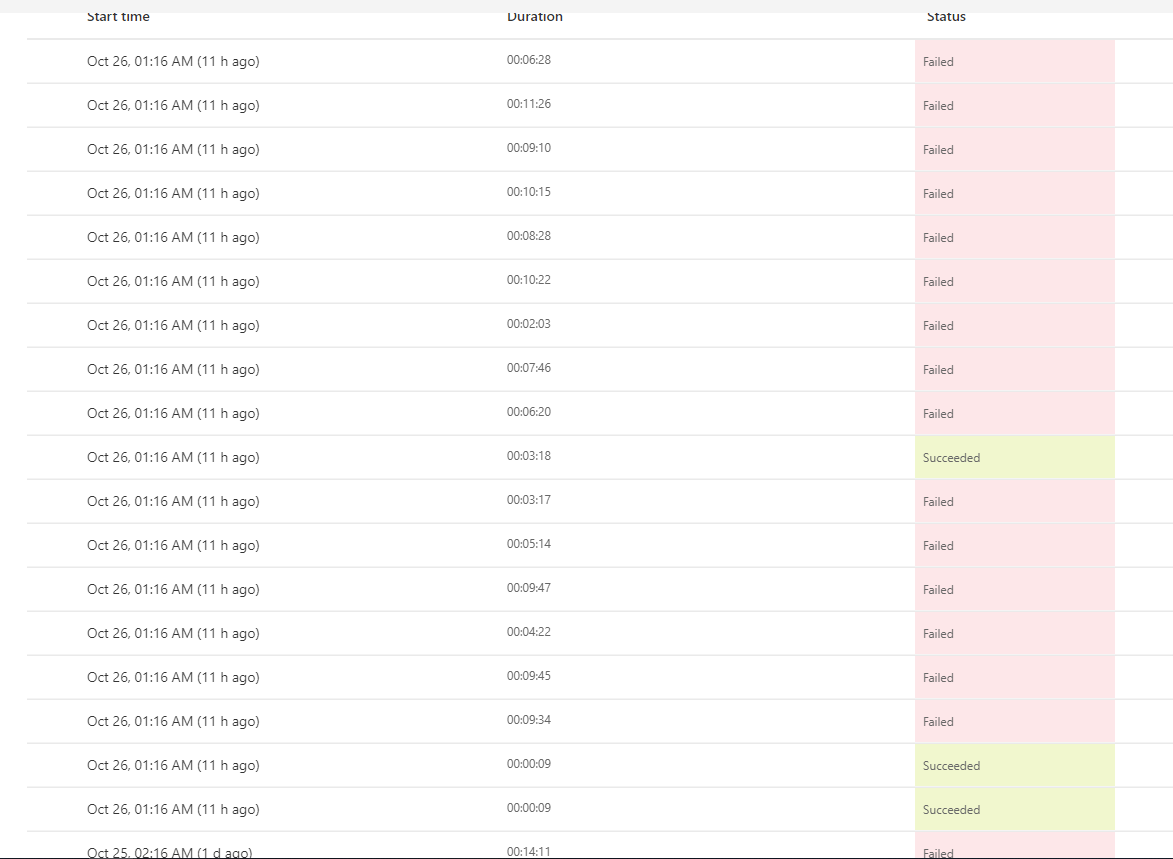The width and height of the screenshot is (1173, 859).
Task: Sort the table by the Start time column
Action: coord(118,16)
